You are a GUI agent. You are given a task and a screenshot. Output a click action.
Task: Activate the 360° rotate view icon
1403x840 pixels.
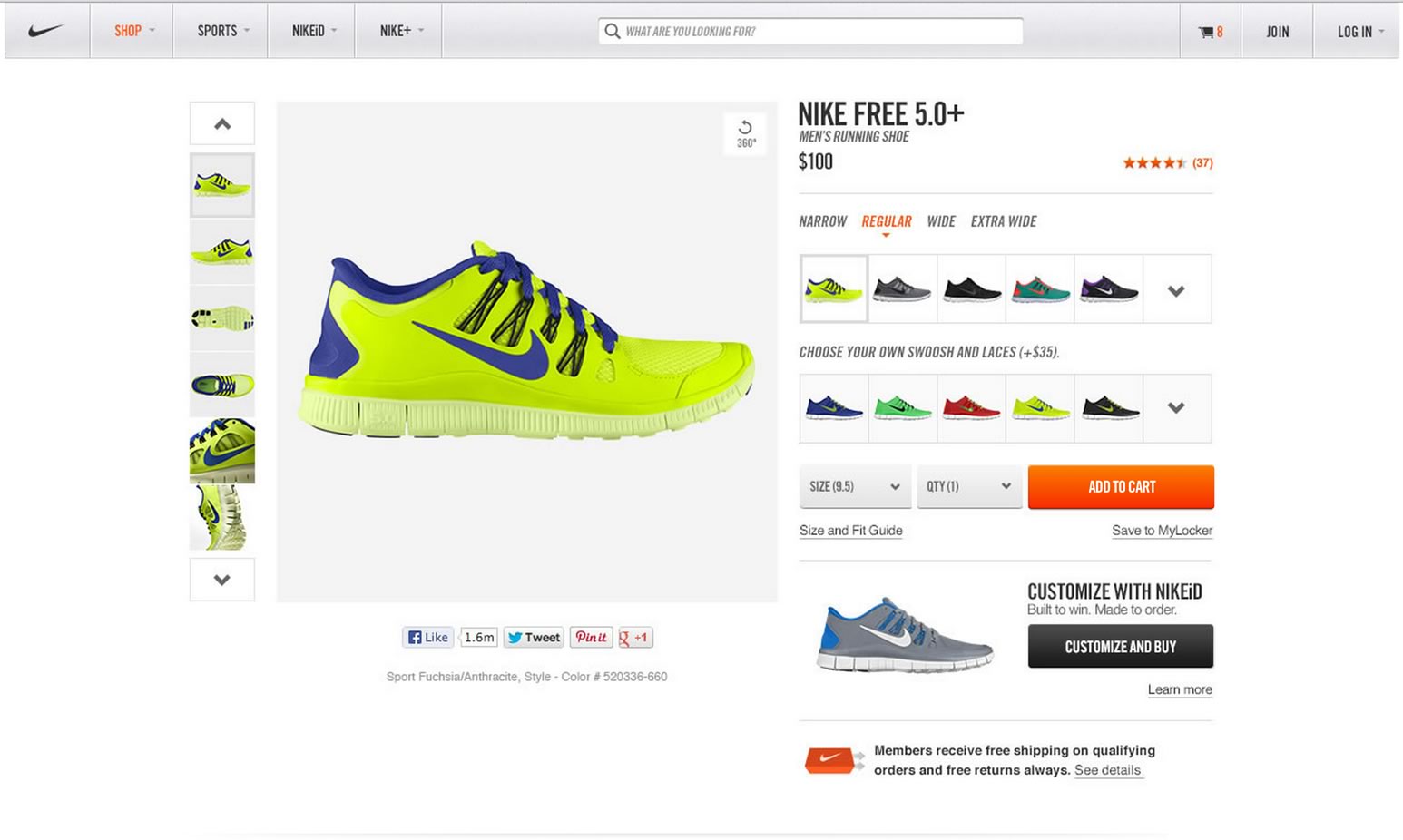click(745, 133)
